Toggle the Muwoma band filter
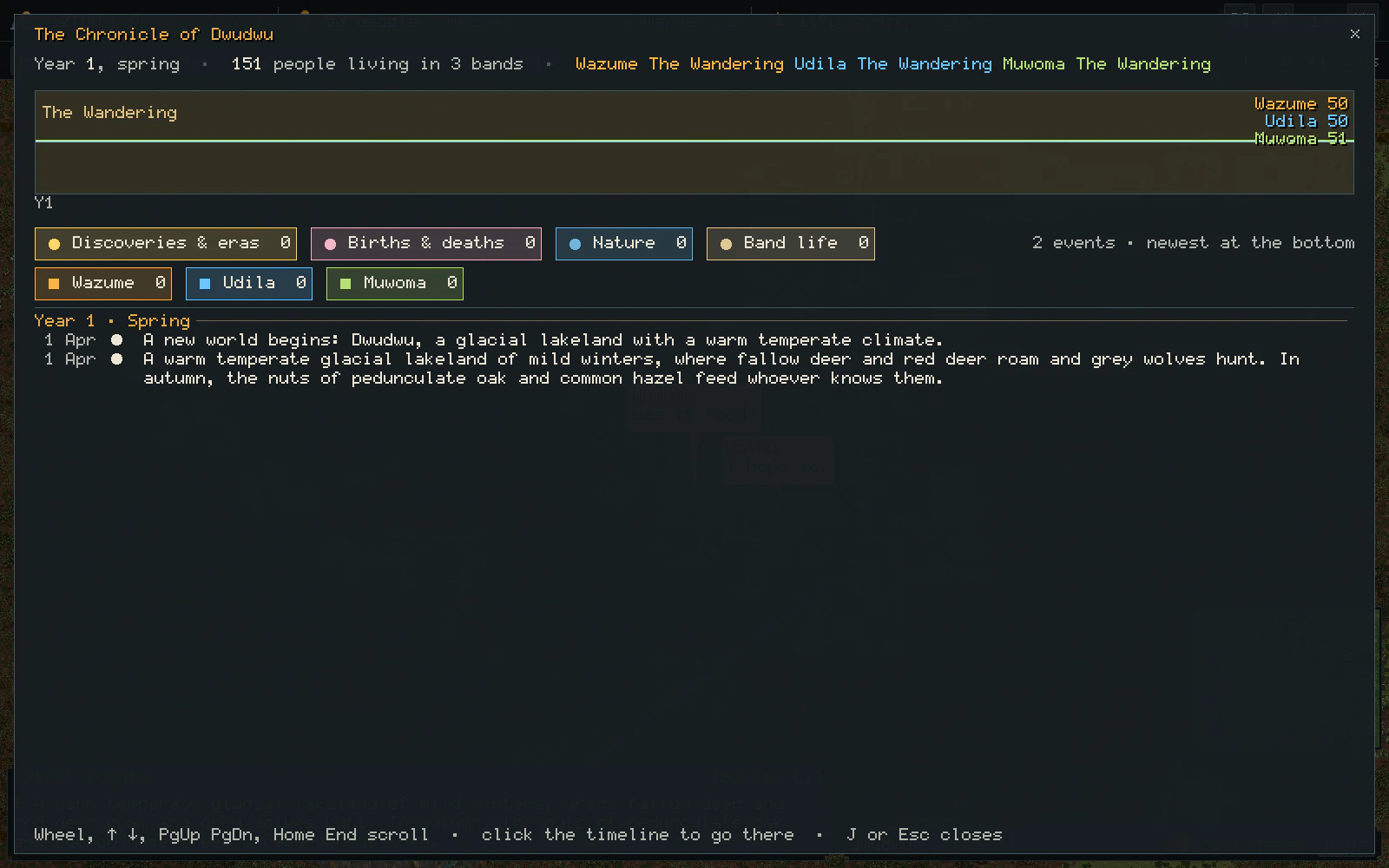1389x868 pixels. tap(395, 284)
